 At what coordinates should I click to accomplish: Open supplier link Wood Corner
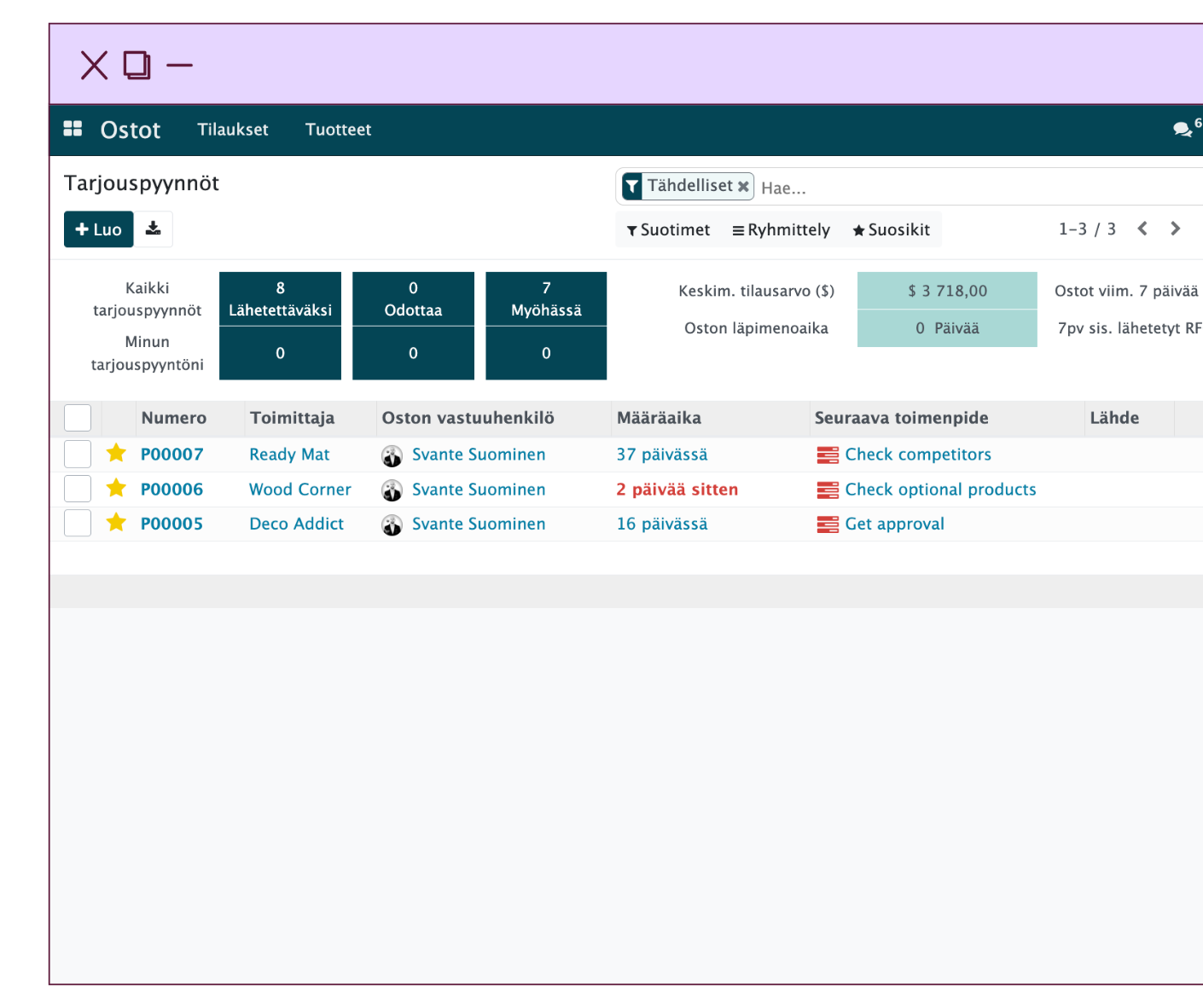tap(299, 490)
